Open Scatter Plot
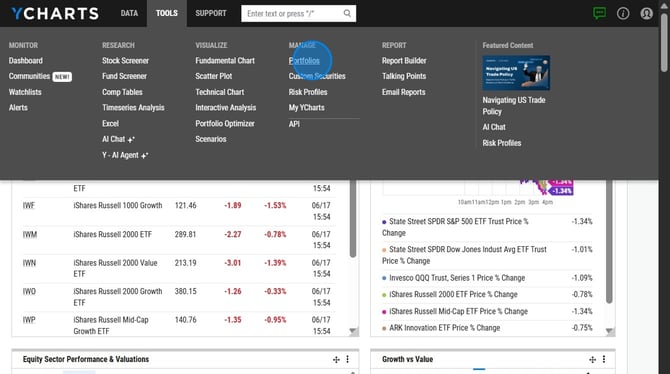 pos(214,76)
